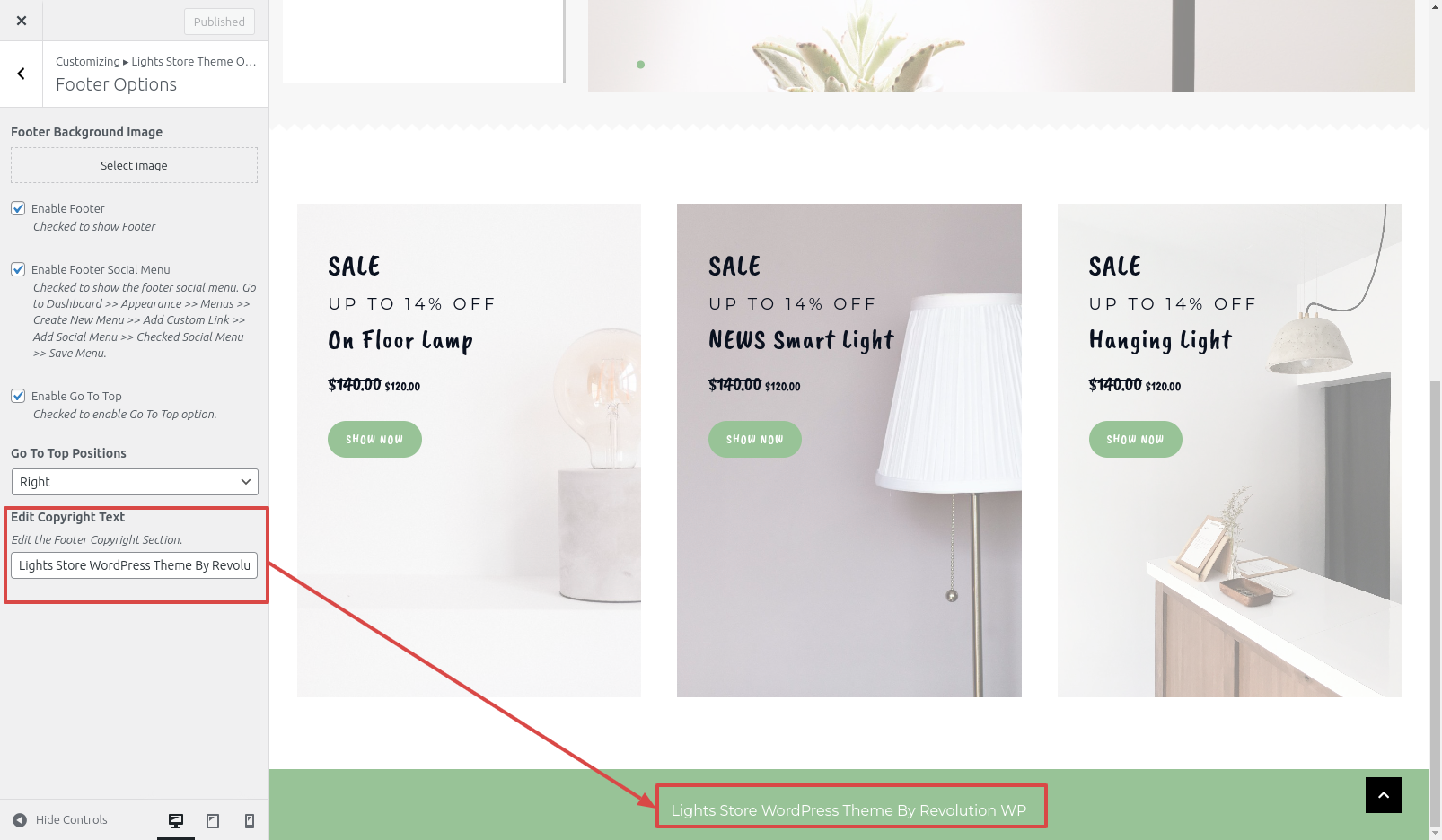Disable the Enable Go To Top checkbox
The height and width of the screenshot is (840, 1442).
pos(18,396)
